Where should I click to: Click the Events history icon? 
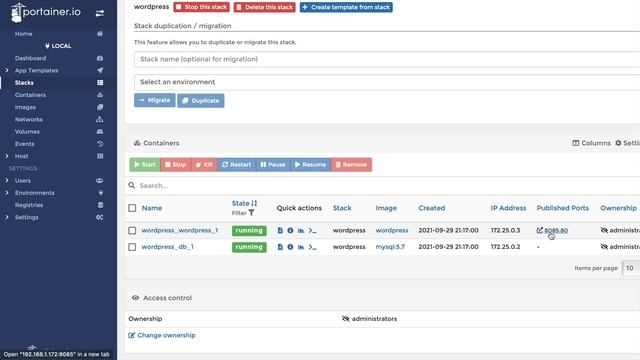100,144
